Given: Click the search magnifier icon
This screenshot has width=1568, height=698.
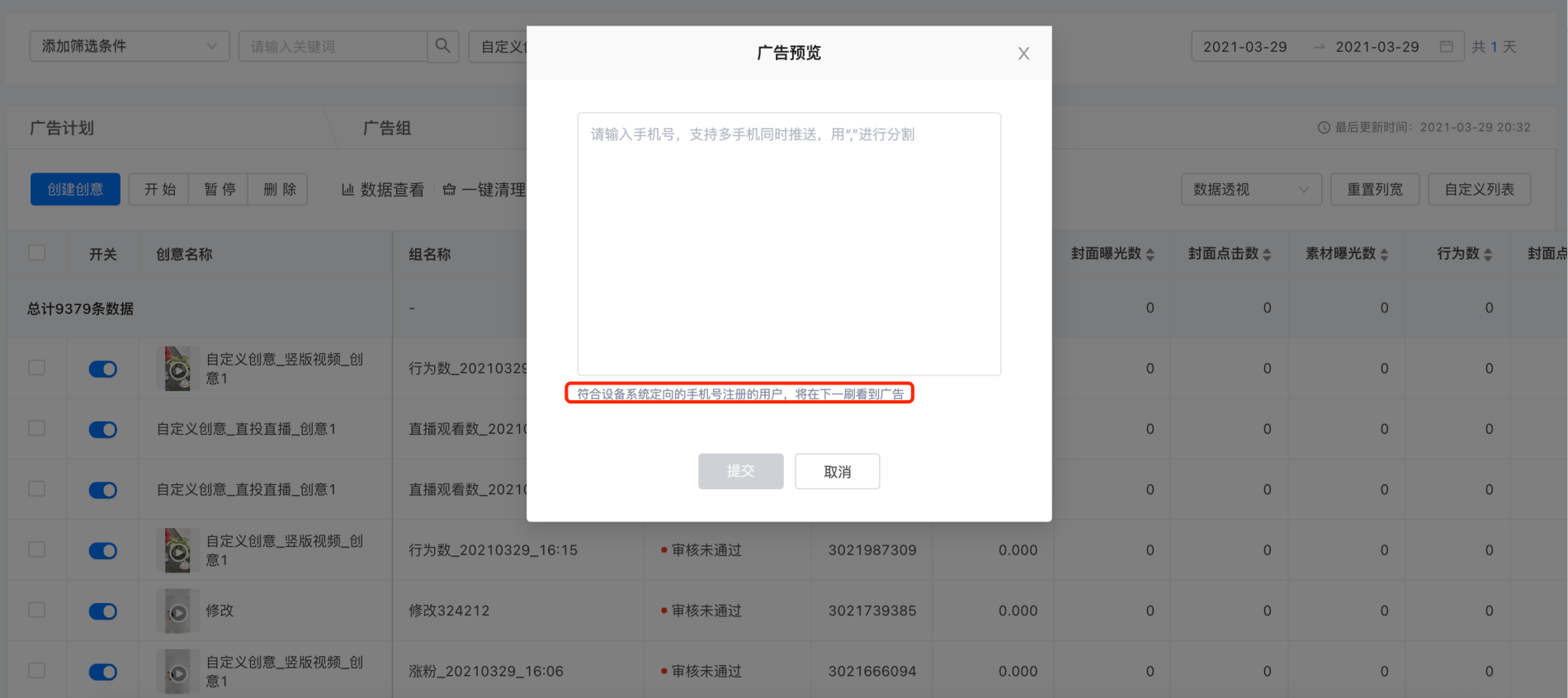Looking at the screenshot, I should (x=443, y=46).
